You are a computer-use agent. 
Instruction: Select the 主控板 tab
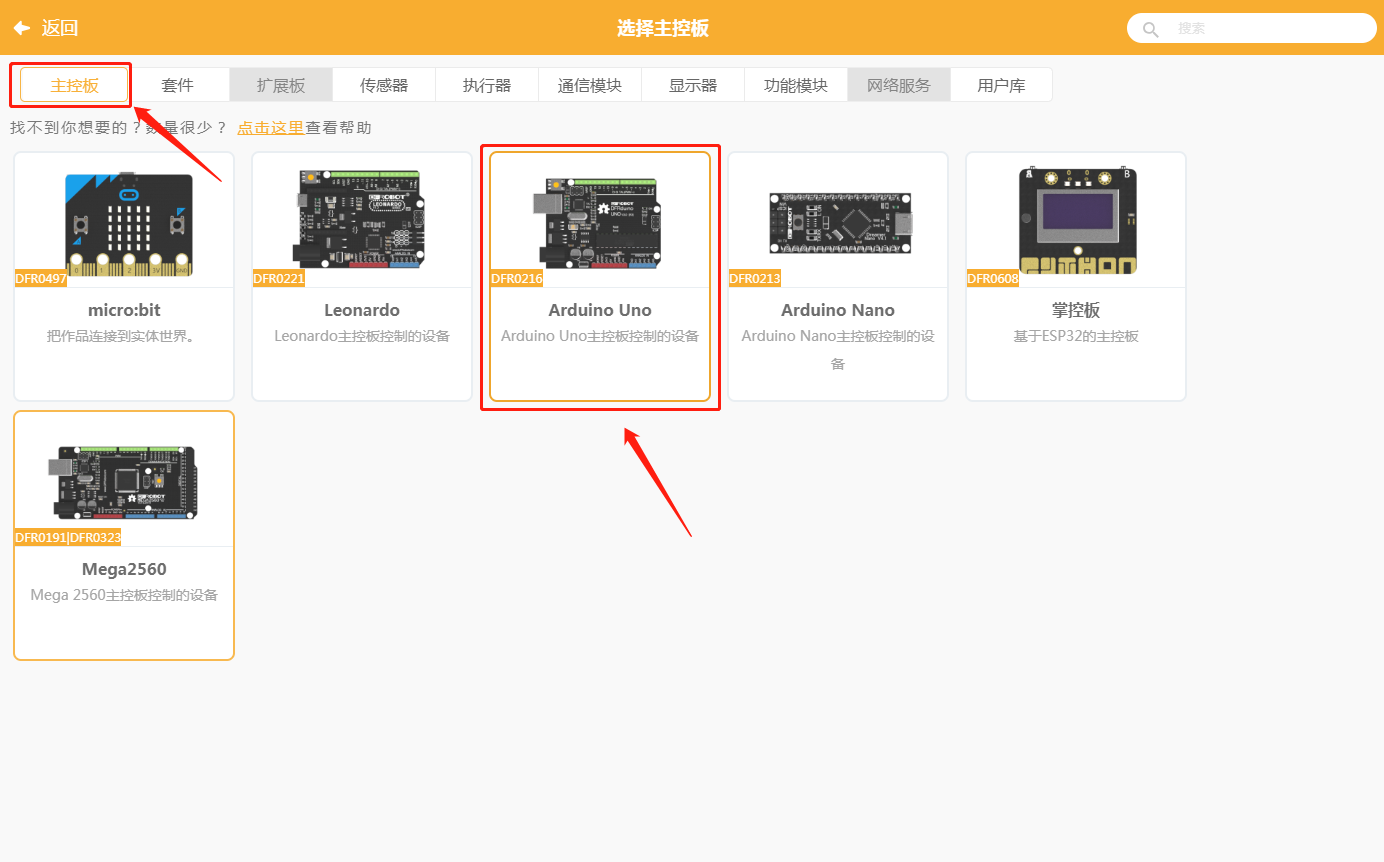pyautogui.click(x=75, y=85)
